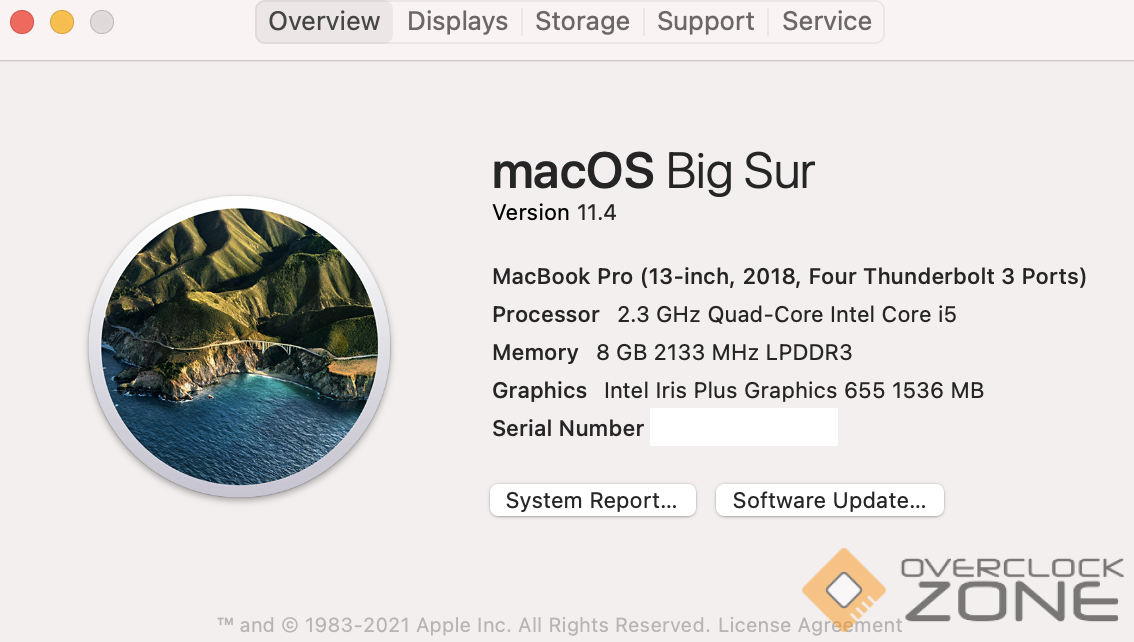Go to the Service tab
Image resolution: width=1134 pixels, height=642 pixels.
826,22
